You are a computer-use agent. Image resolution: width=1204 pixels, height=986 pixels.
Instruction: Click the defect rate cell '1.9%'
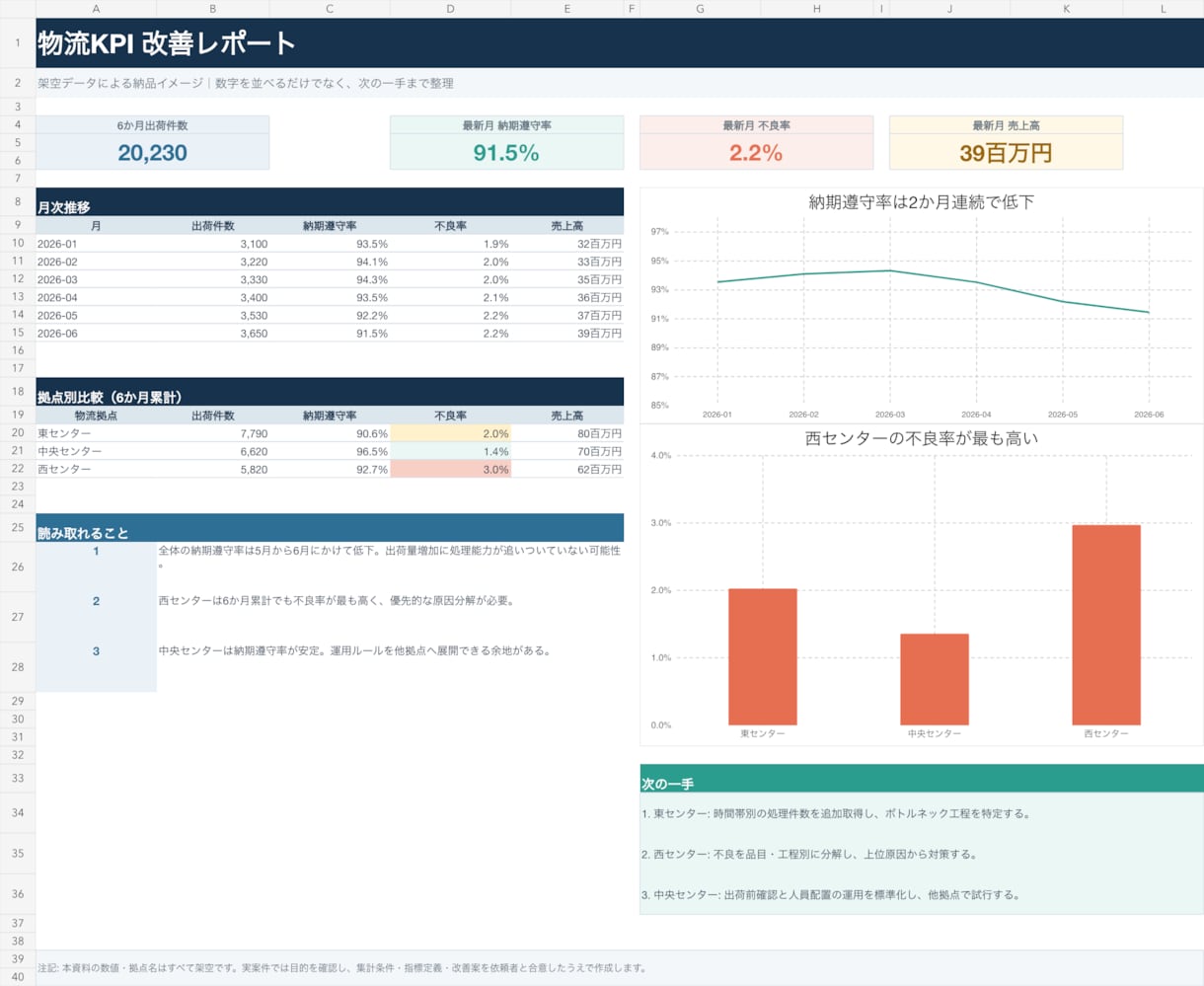tap(450, 243)
